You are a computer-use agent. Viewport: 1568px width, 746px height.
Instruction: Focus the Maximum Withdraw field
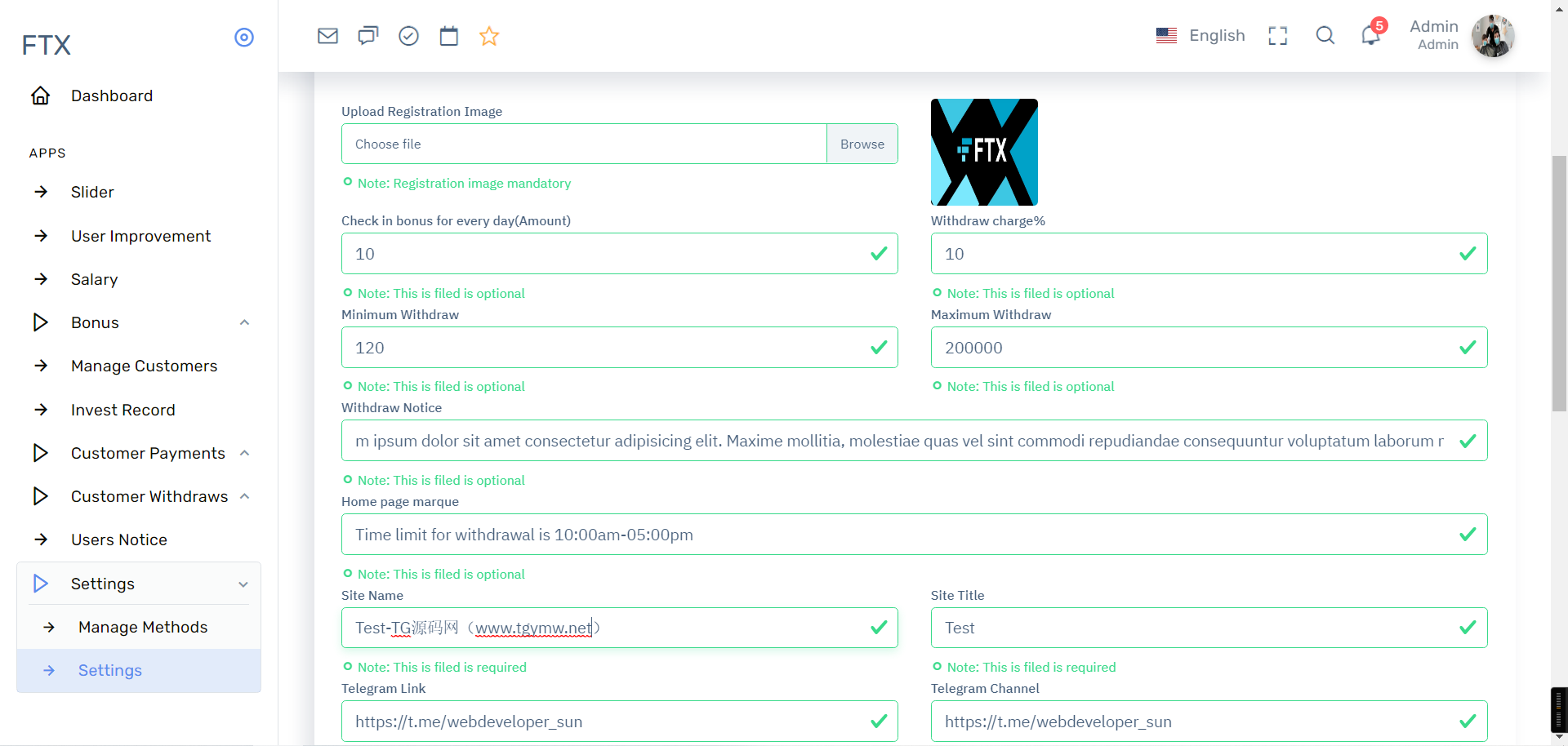1209,348
